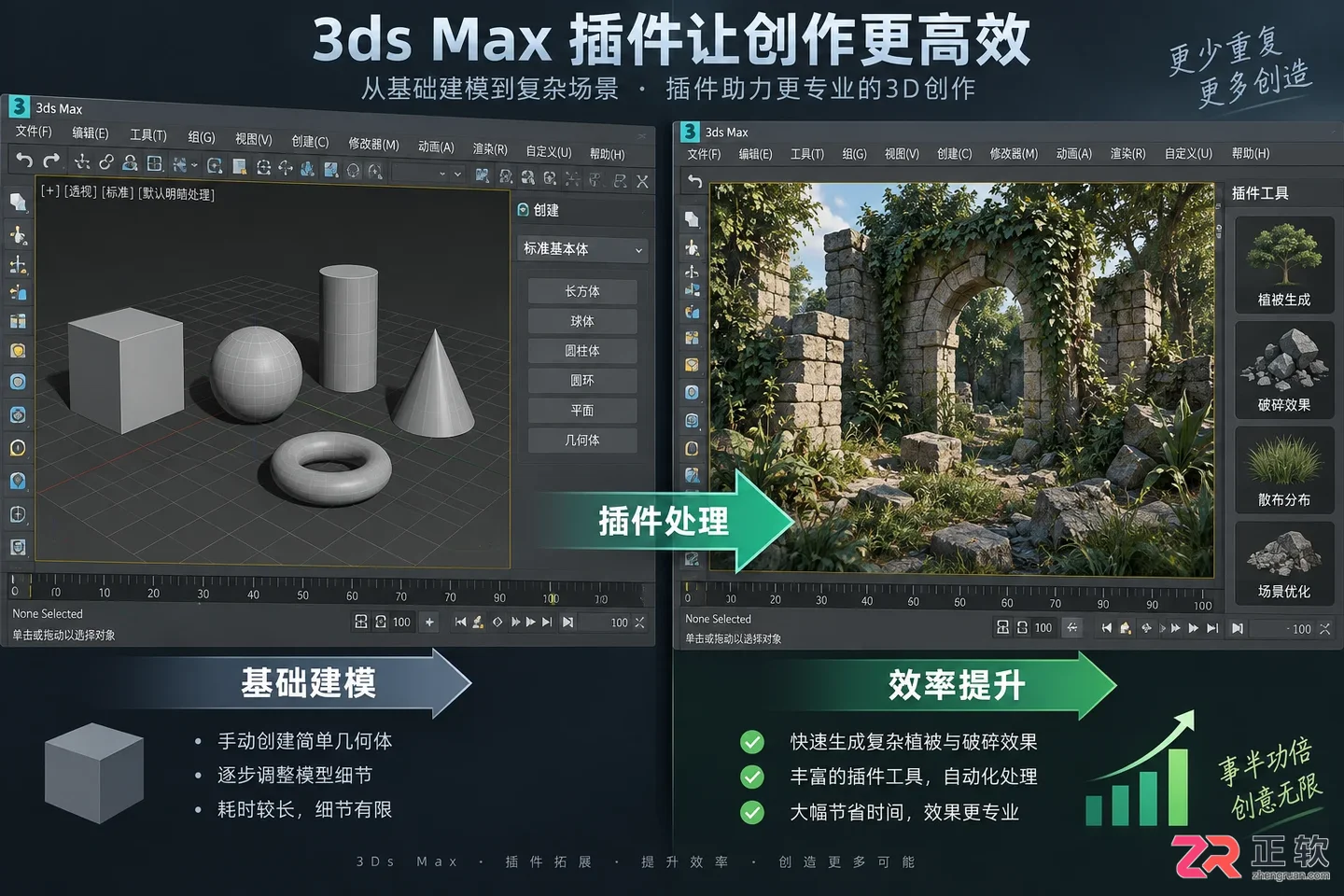Image resolution: width=1344 pixels, height=896 pixels.
Task: Click the 平面 button
Action: click(x=582, y=411)
